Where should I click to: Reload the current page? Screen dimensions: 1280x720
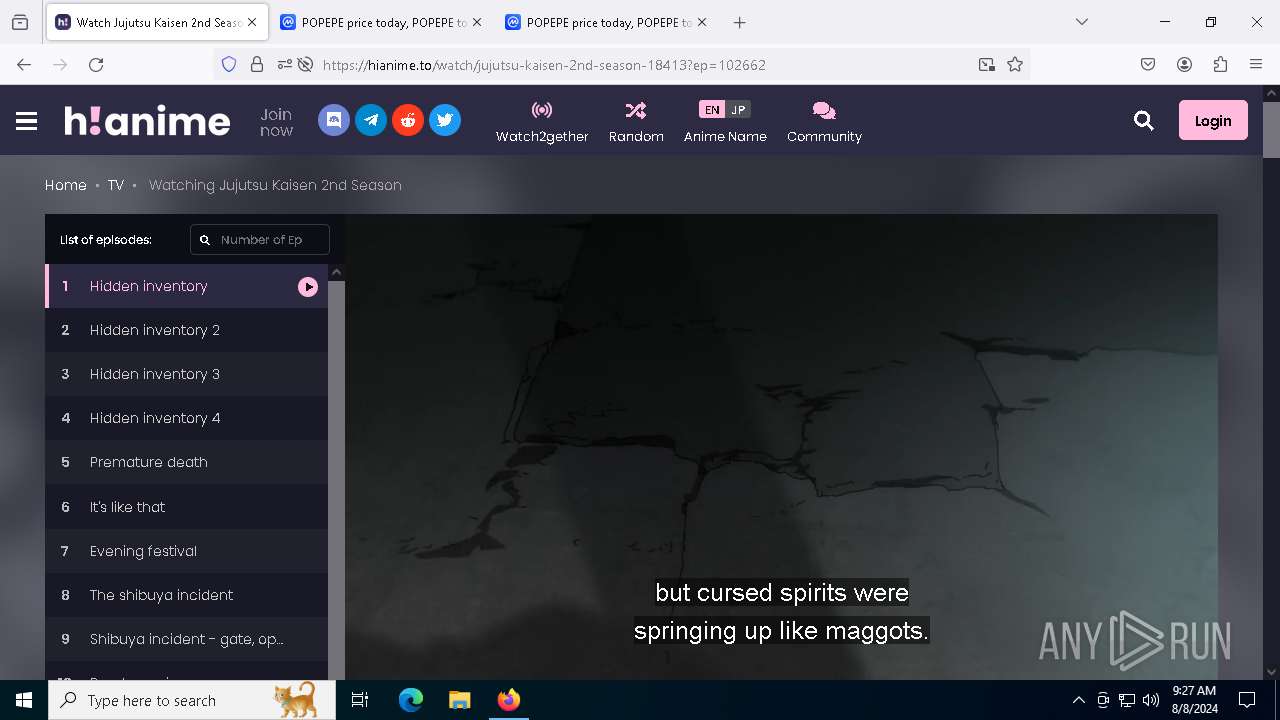[96, 64]
